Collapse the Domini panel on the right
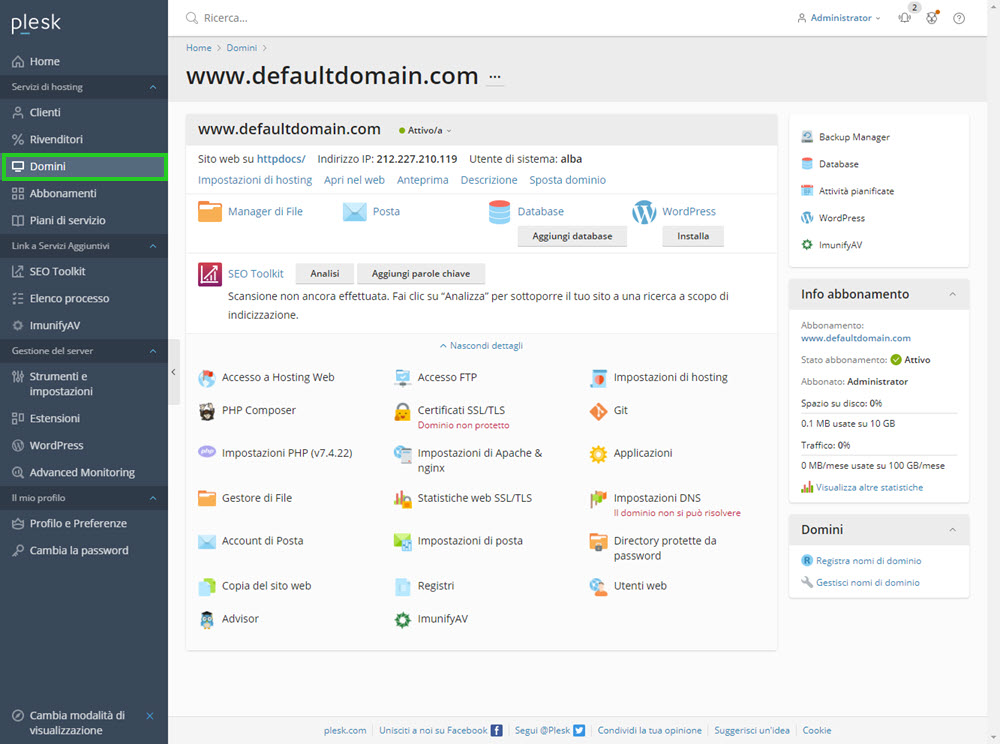Image resolution: width=1000 pixels, height=744 pixels. pos(952,530)
